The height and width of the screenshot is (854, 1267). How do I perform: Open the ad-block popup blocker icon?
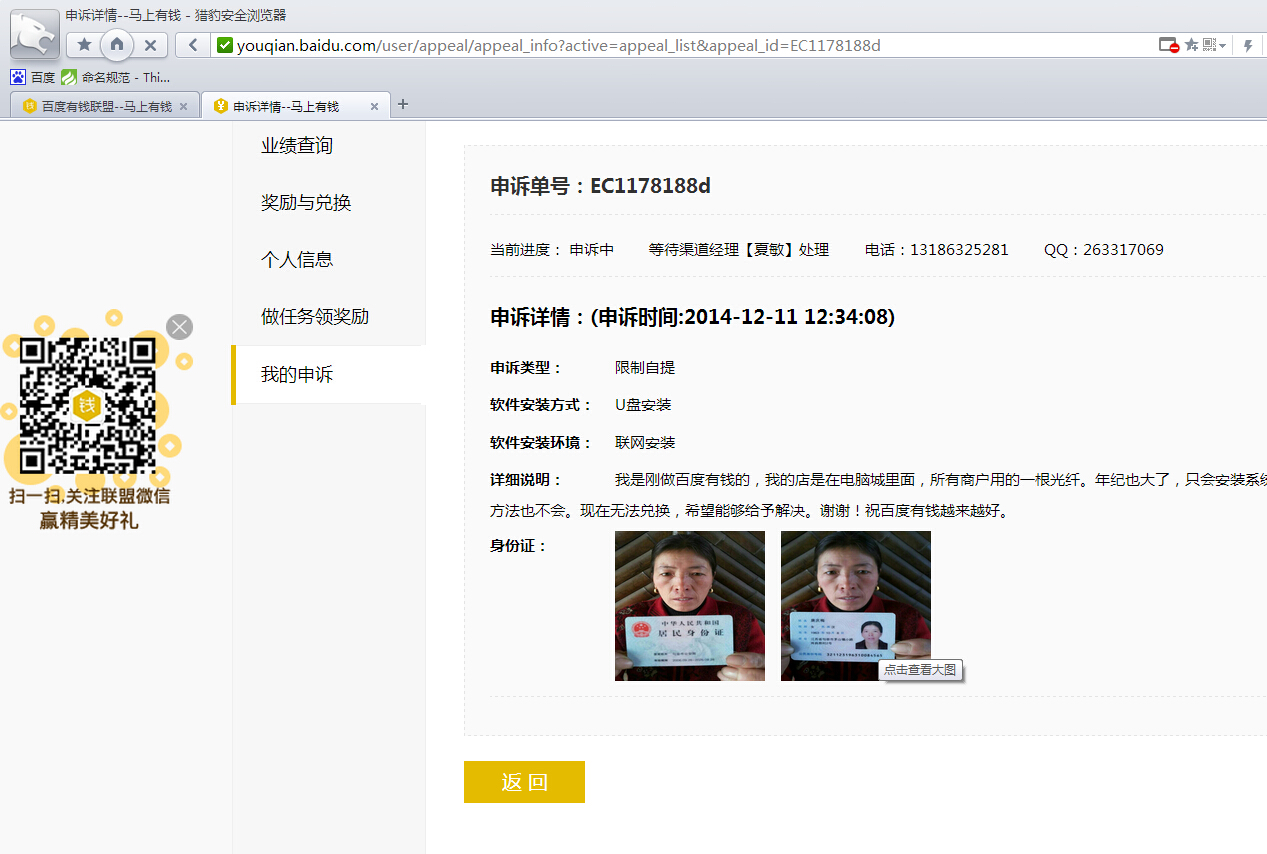(1168, 45)
